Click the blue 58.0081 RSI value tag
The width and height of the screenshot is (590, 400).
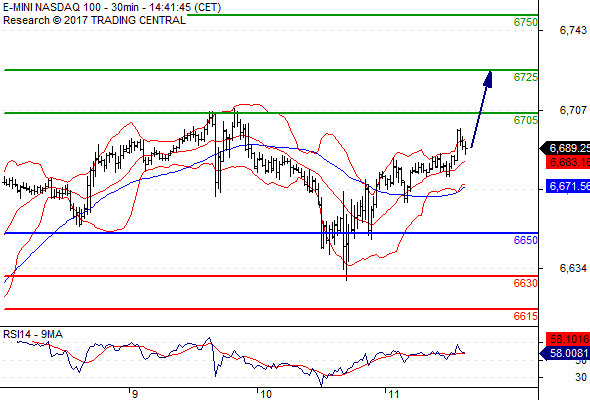click(565, 353)
